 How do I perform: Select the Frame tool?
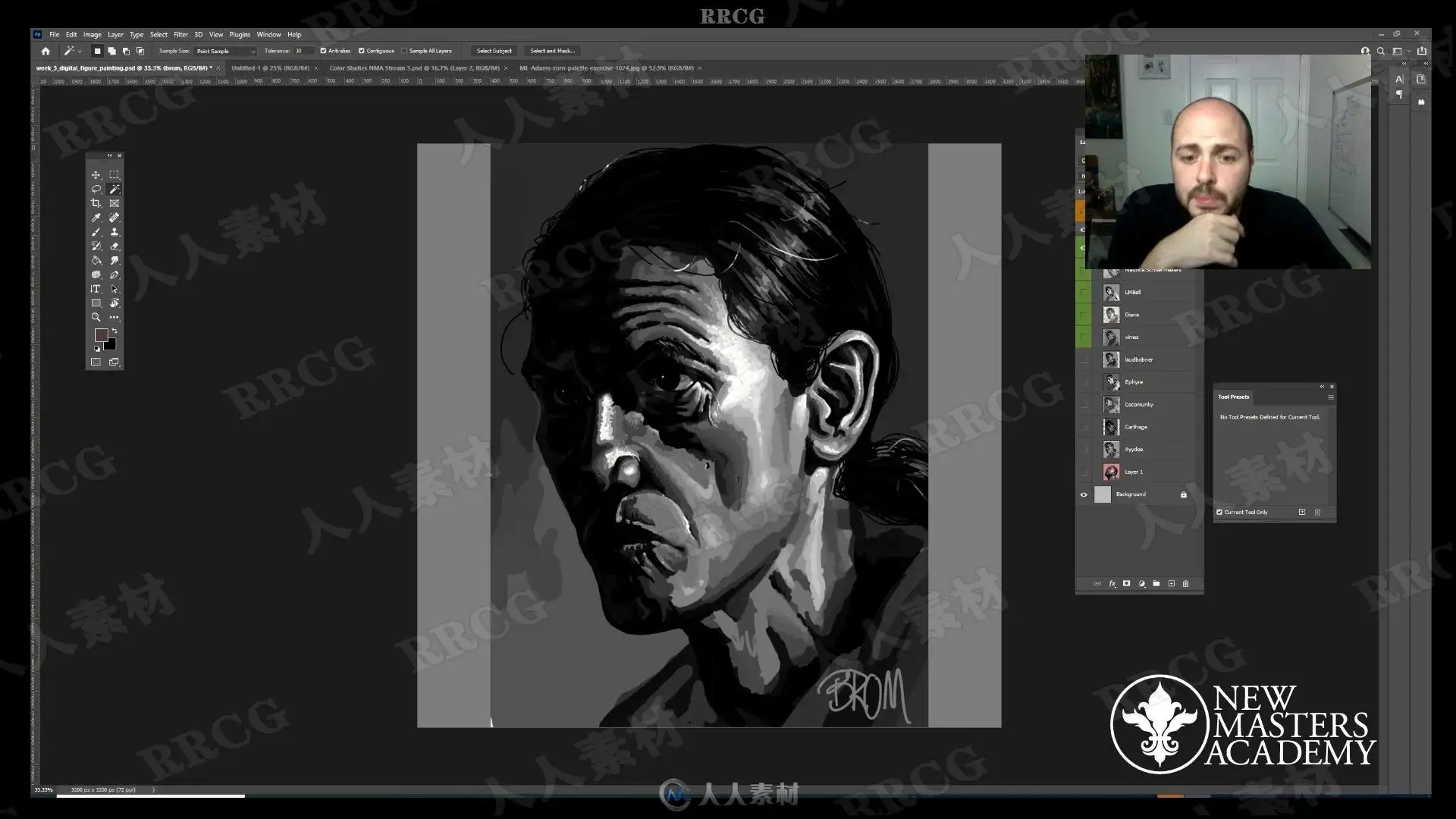tap(115, 203)
